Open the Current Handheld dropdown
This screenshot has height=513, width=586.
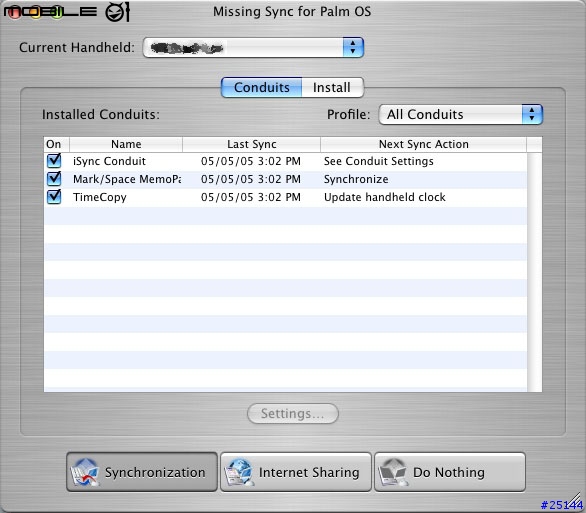(x=253, y=47)
